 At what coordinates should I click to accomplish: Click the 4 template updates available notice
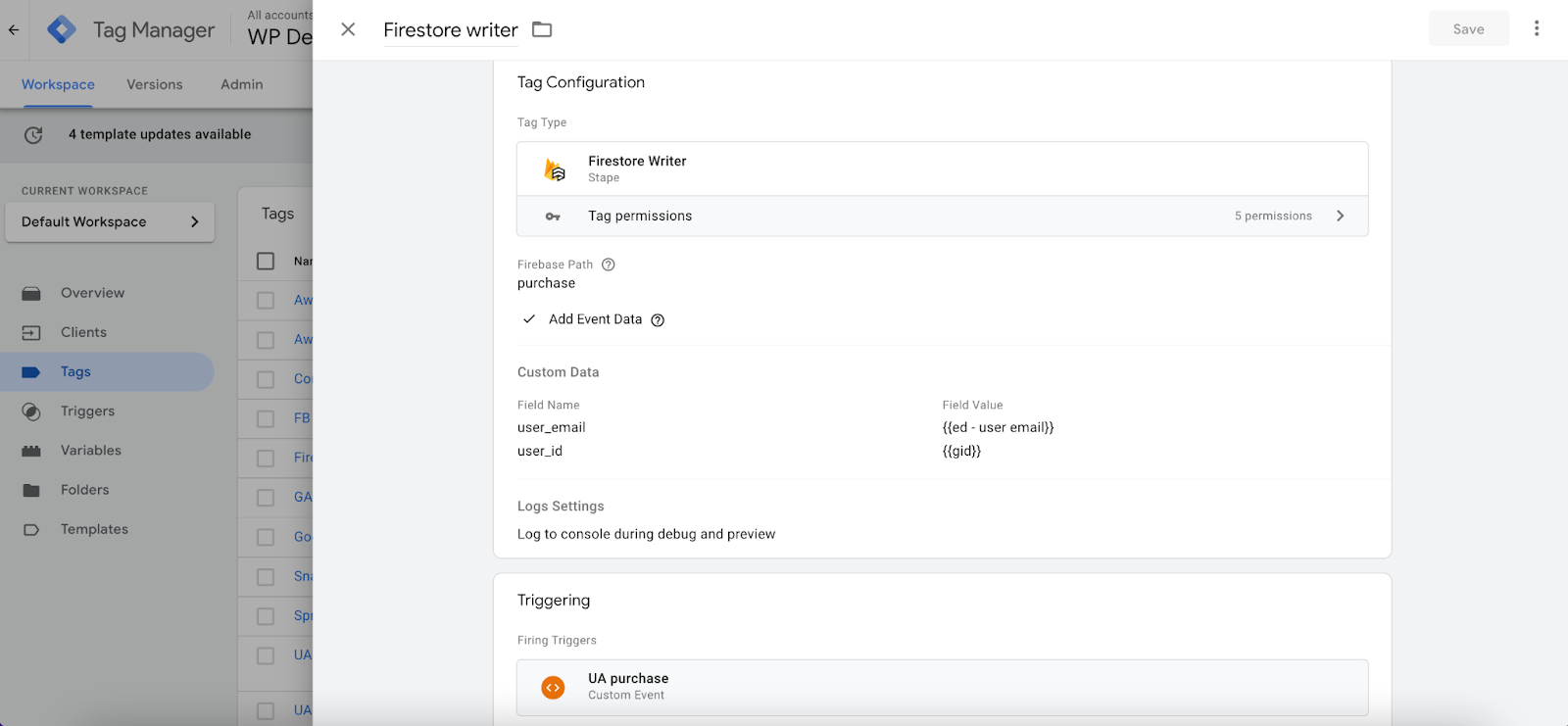click(160, 134)
